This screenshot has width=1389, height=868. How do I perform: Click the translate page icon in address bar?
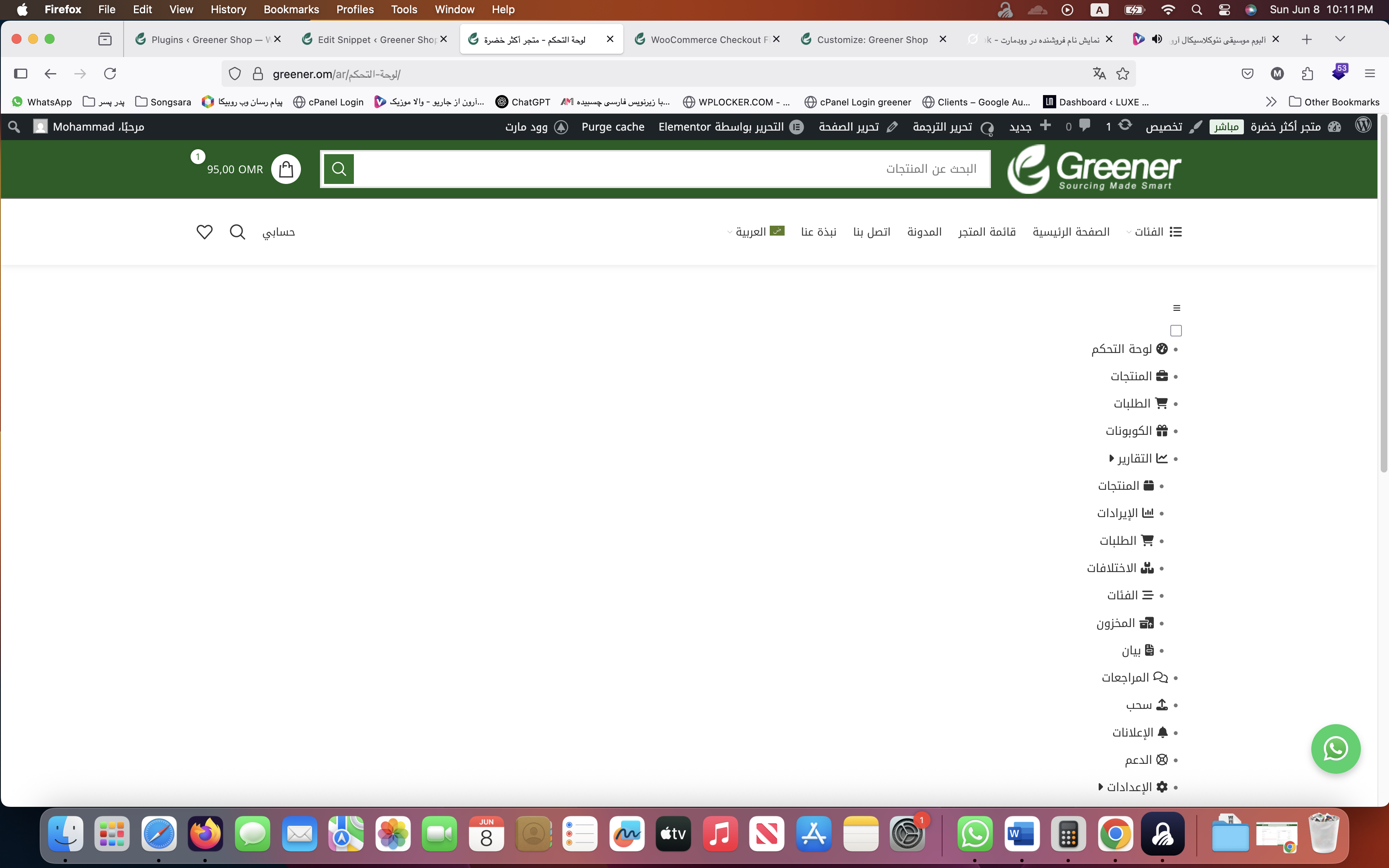coord(1099,74)
